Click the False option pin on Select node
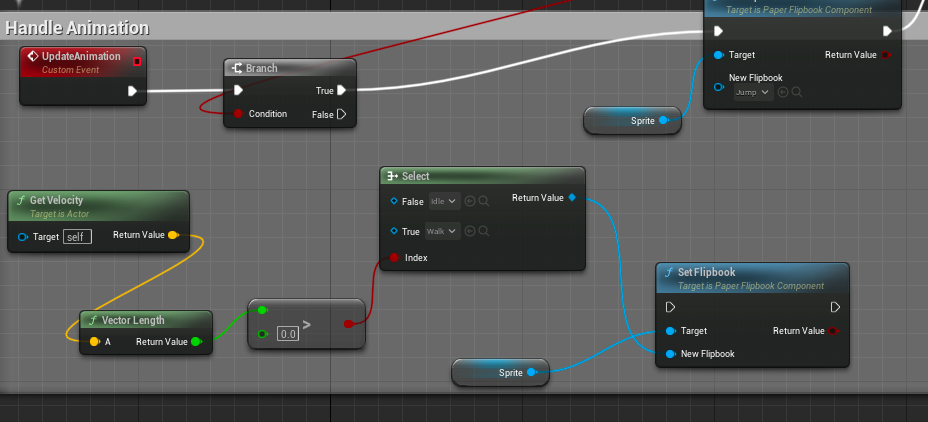This screenshot has height=422, width=928. coord(394,201)
